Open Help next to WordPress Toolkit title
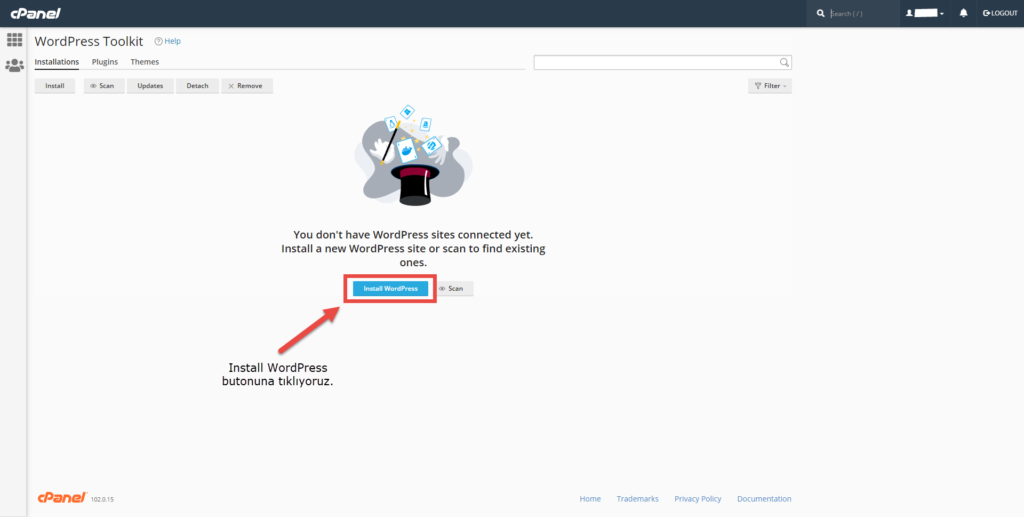 [x=167, y=41]
